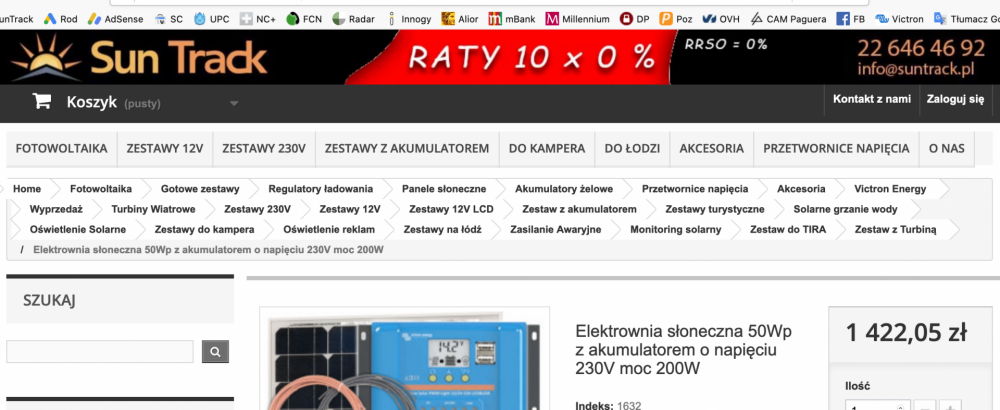This screenshot has height=410, width=1000.
Task: Open PRZETWORNICE NAPIĘCIA menu
Action: pyautogui.click(x=836, y=149)
